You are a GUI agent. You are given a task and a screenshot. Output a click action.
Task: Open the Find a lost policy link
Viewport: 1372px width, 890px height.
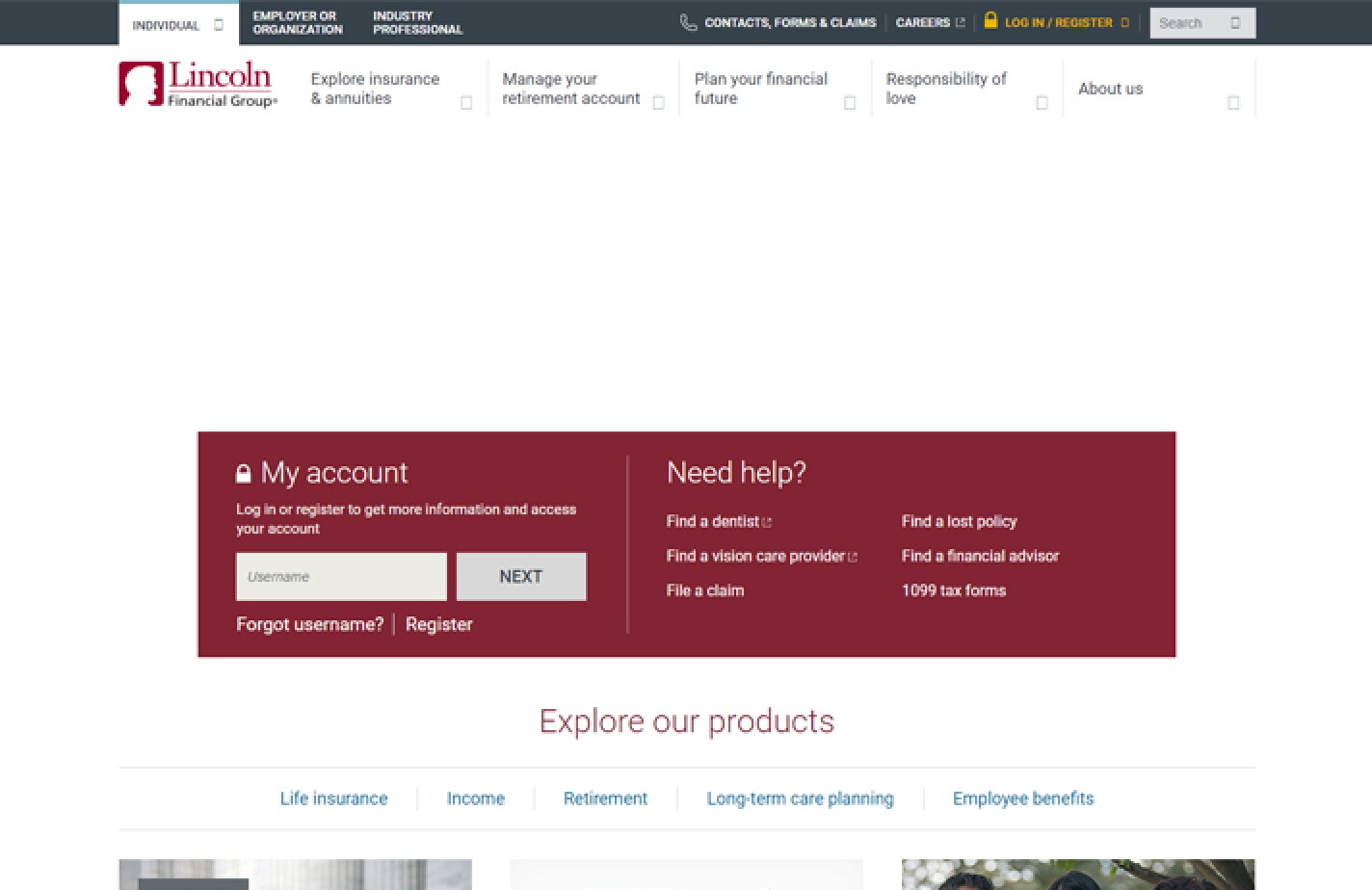(960, 521)
